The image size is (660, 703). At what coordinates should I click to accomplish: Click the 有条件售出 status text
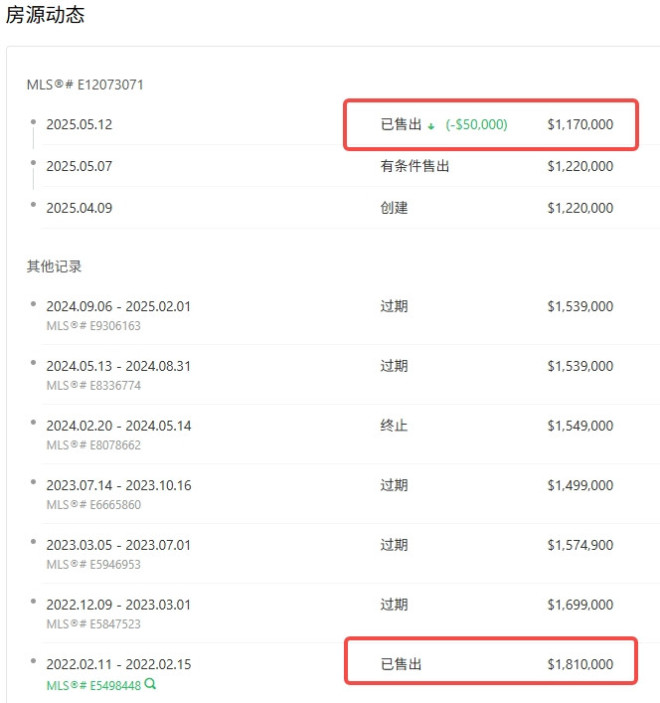414,166
